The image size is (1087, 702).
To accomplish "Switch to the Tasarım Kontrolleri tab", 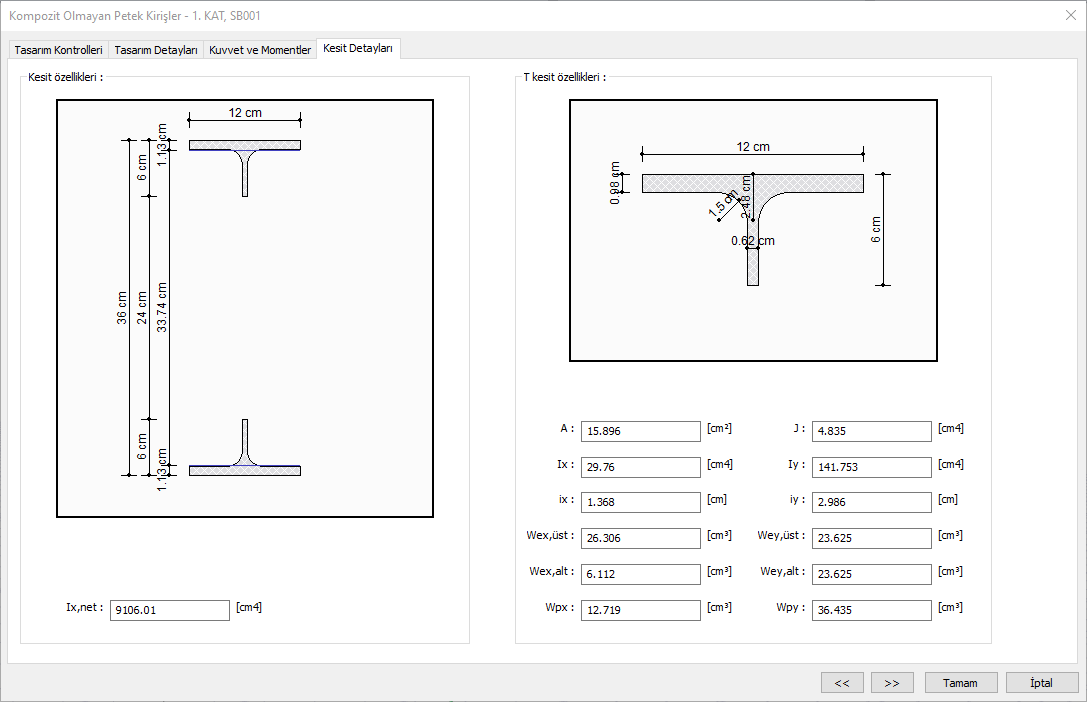I will click(x=58, y=50).
